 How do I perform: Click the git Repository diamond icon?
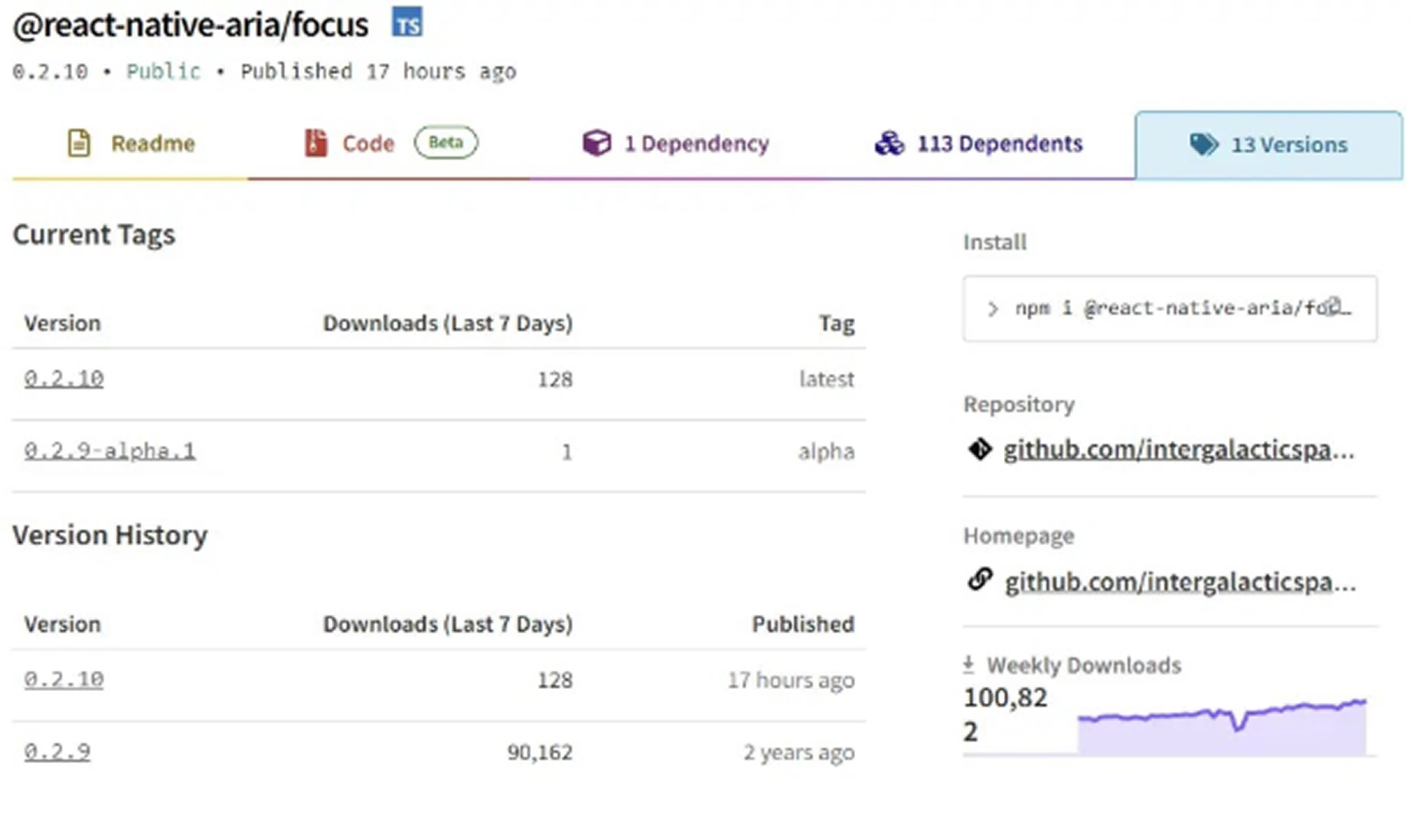coord(980,450)
